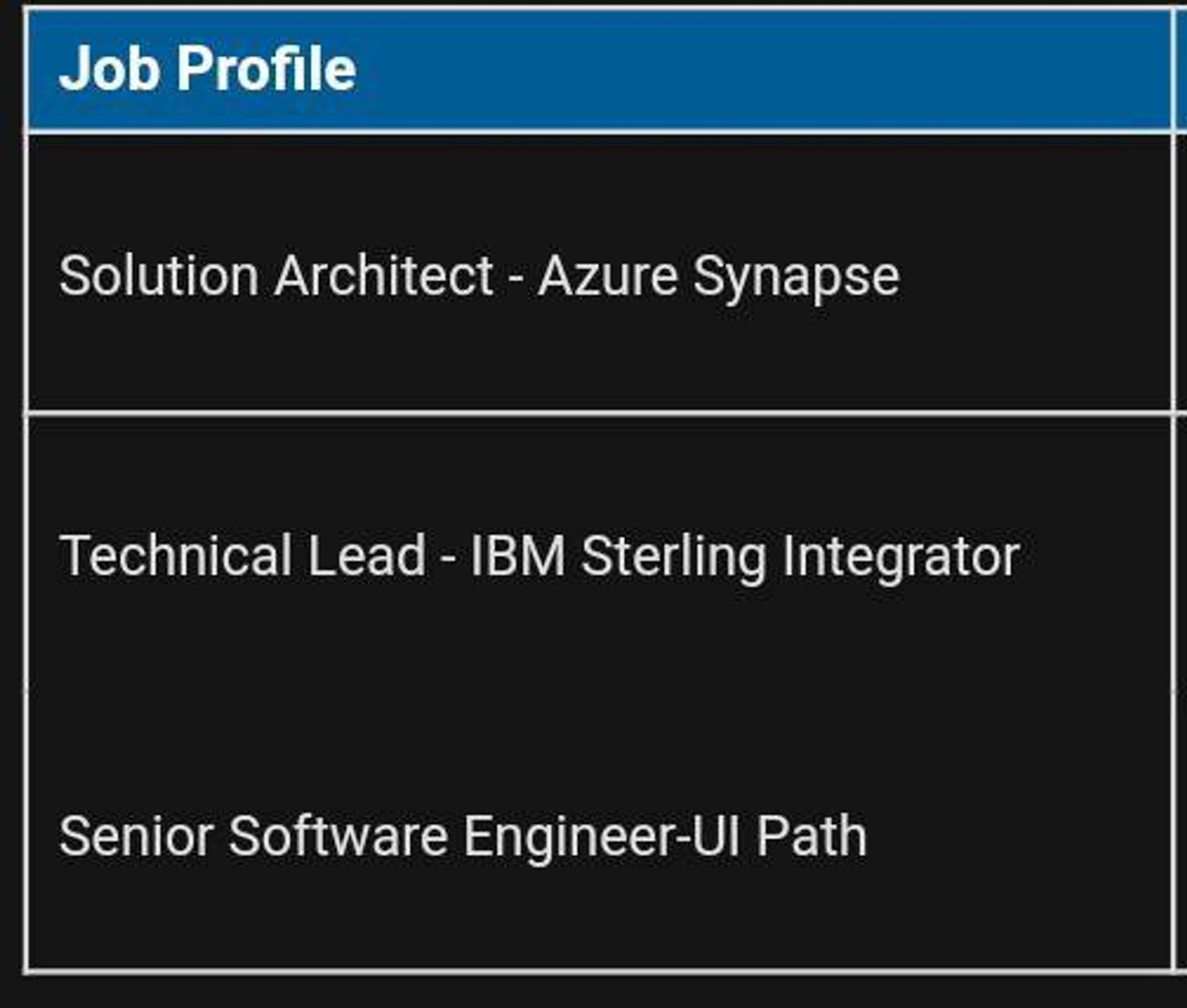
Task: Click the "Engineer-UI" text in the last row
Action: [602, 838]
